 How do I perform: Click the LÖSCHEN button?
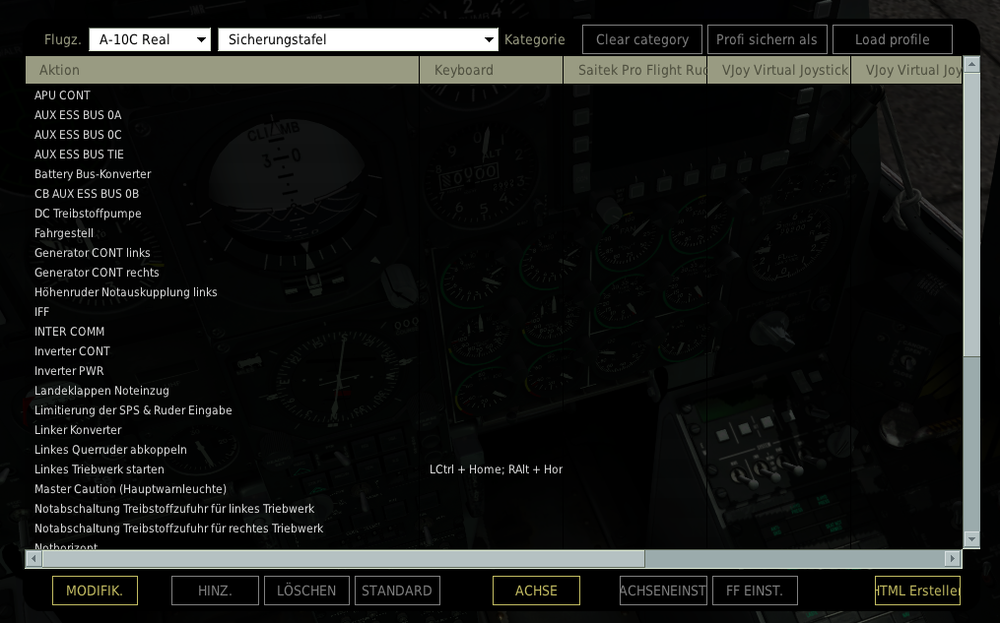coord(307,590)
